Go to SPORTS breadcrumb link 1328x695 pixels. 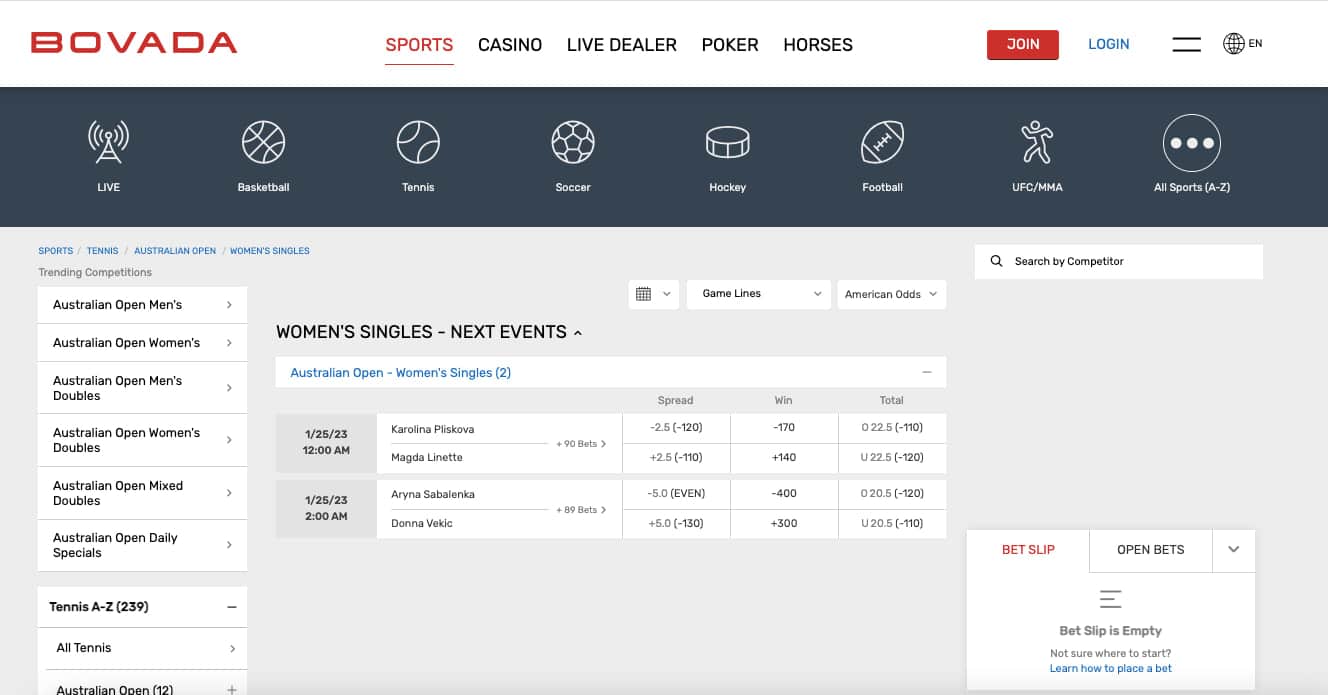tap(56, 251)
